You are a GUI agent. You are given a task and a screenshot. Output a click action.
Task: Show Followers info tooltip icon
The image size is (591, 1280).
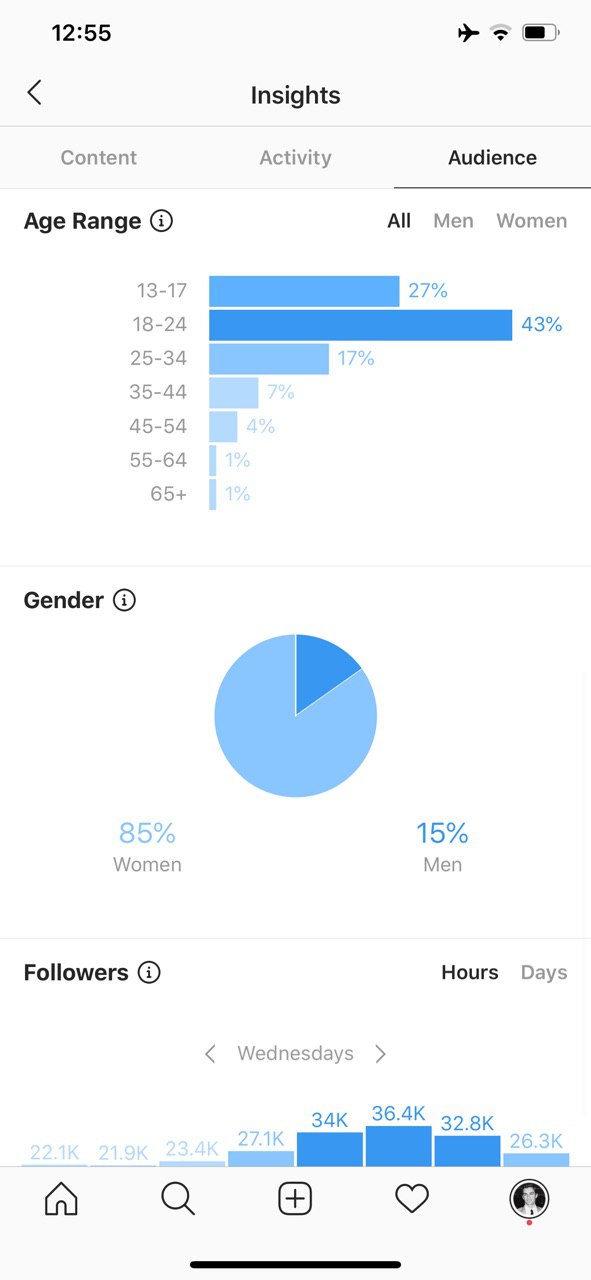point(149,972)
